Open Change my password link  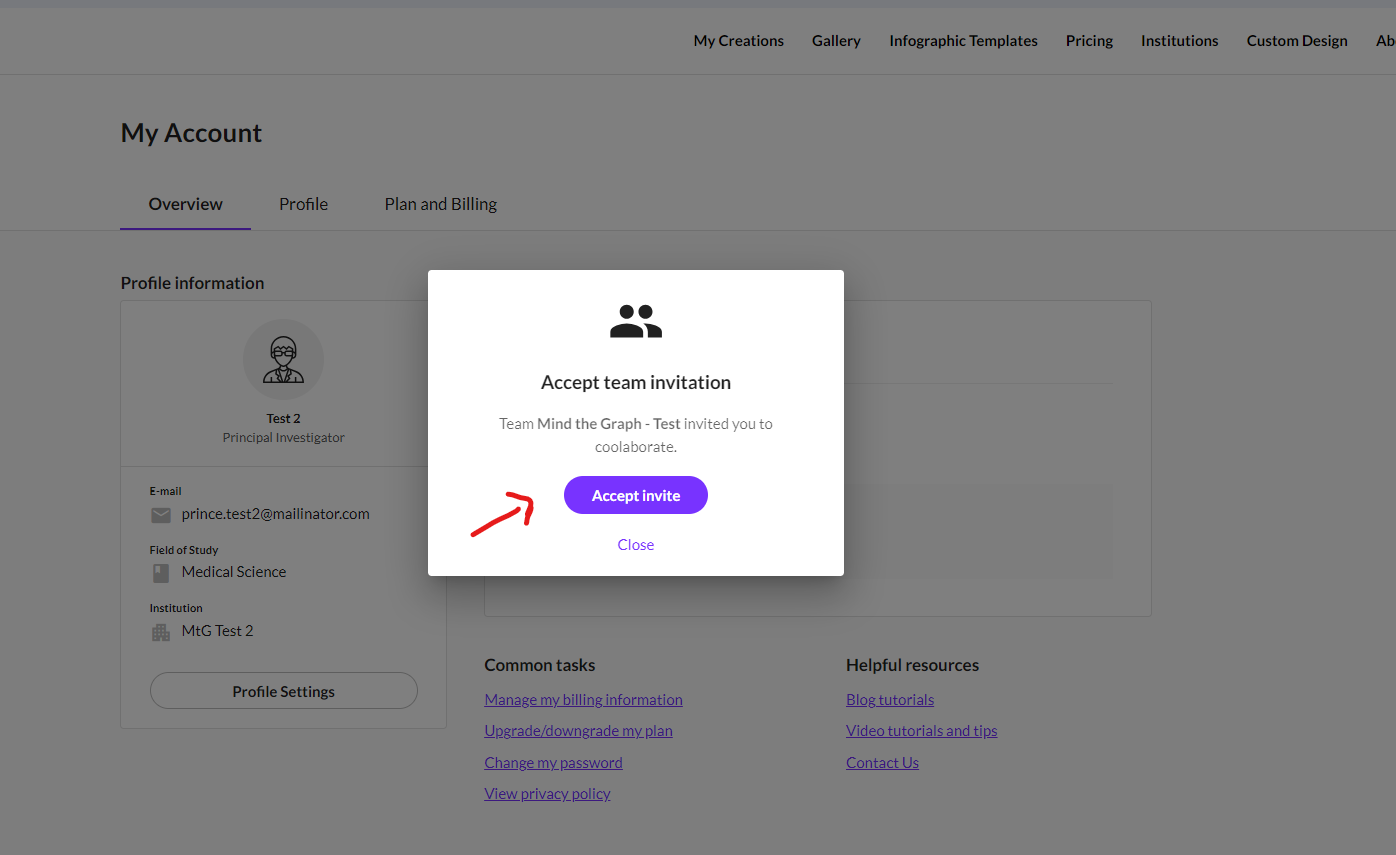click(x=554, y=763)
